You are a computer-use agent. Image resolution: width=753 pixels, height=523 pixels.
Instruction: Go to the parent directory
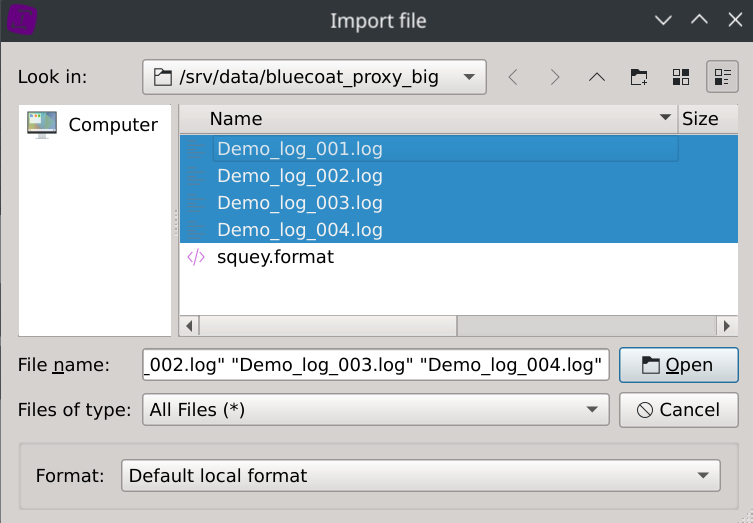pyautogui.click(x=597, y=77)
